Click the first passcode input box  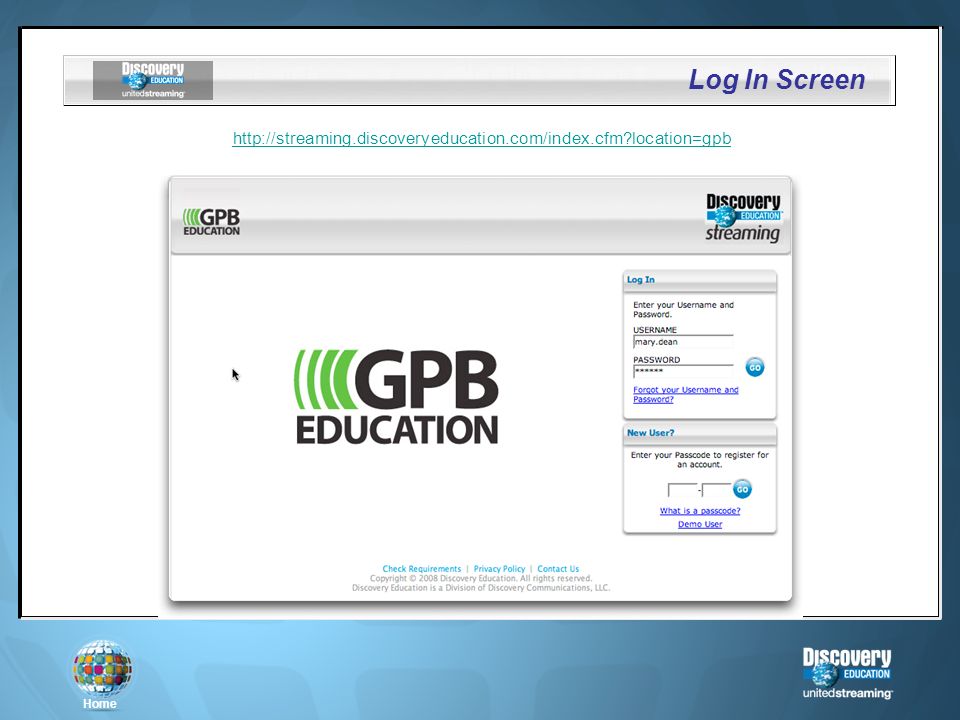(x=683, y=490)
